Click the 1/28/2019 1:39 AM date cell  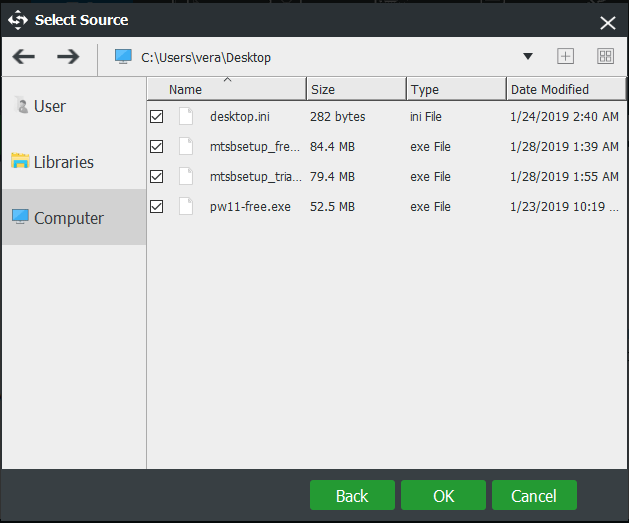coord(564,147)
